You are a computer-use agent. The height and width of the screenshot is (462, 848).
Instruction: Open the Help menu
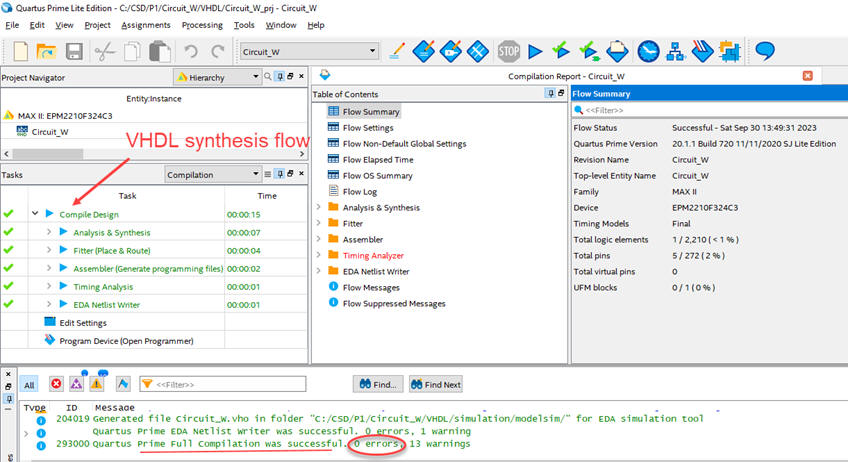pyautogui.click(x=316, y=25)
